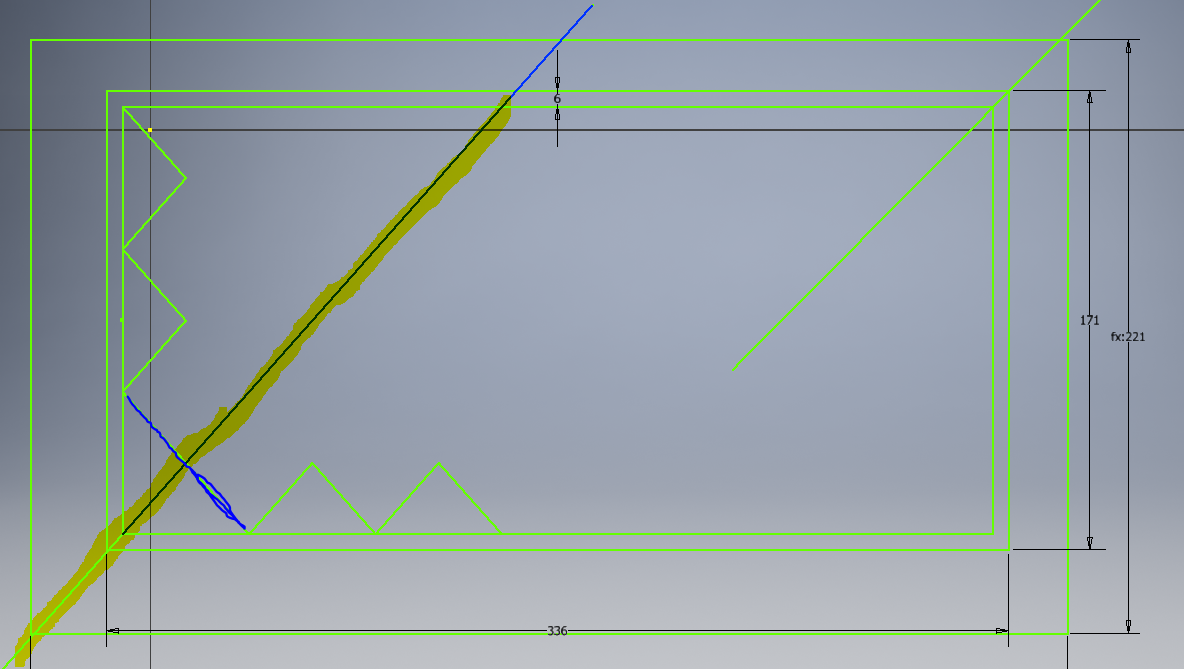Click the arrowhead of the 171 dimension

[x=1088, y=95]
